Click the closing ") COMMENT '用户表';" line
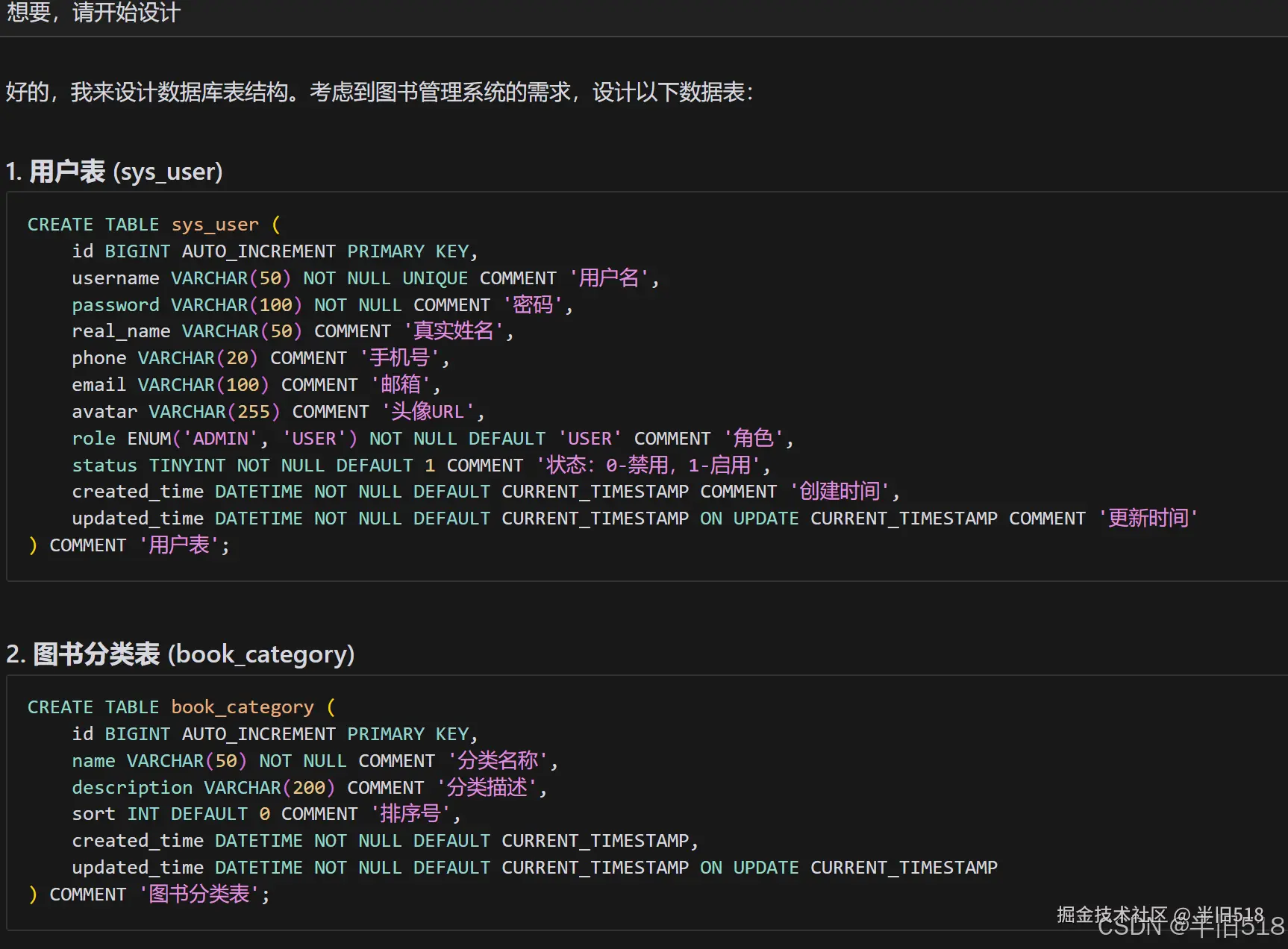The width and height of the screenshot is (1288, 949). point(128,545)
